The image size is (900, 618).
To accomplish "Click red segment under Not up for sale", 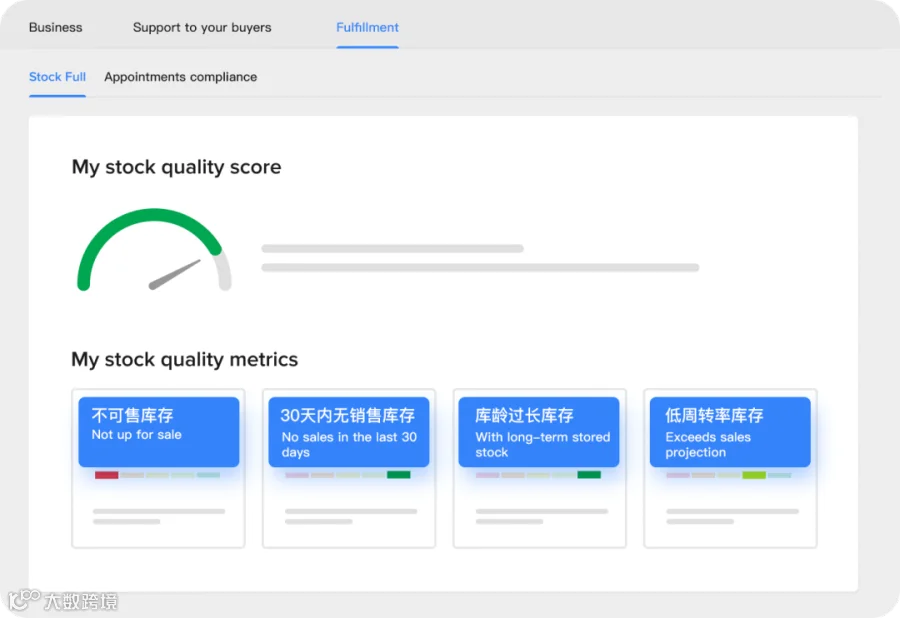I will (107, 475).
